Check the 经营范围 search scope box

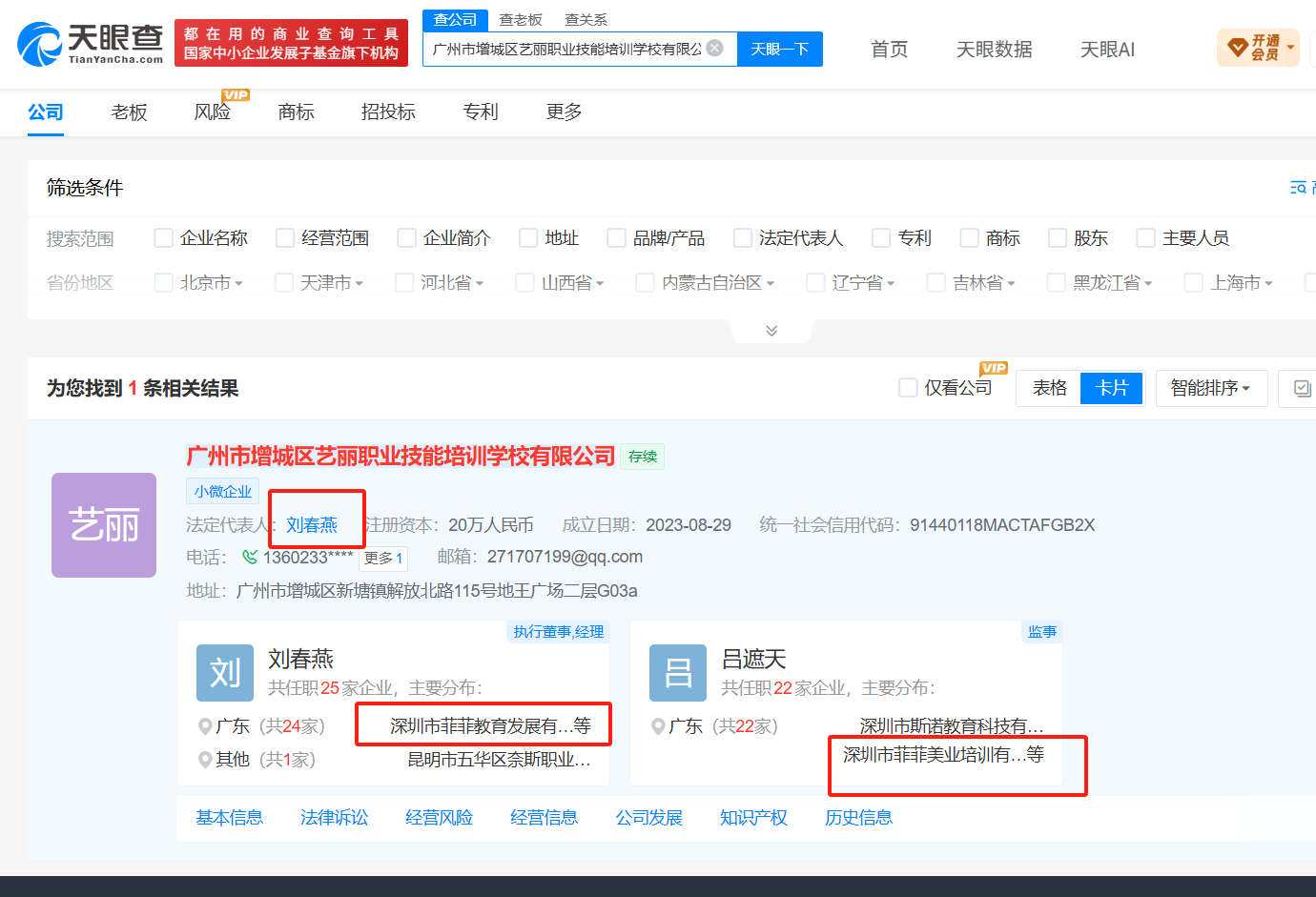[x=284, y=237]
